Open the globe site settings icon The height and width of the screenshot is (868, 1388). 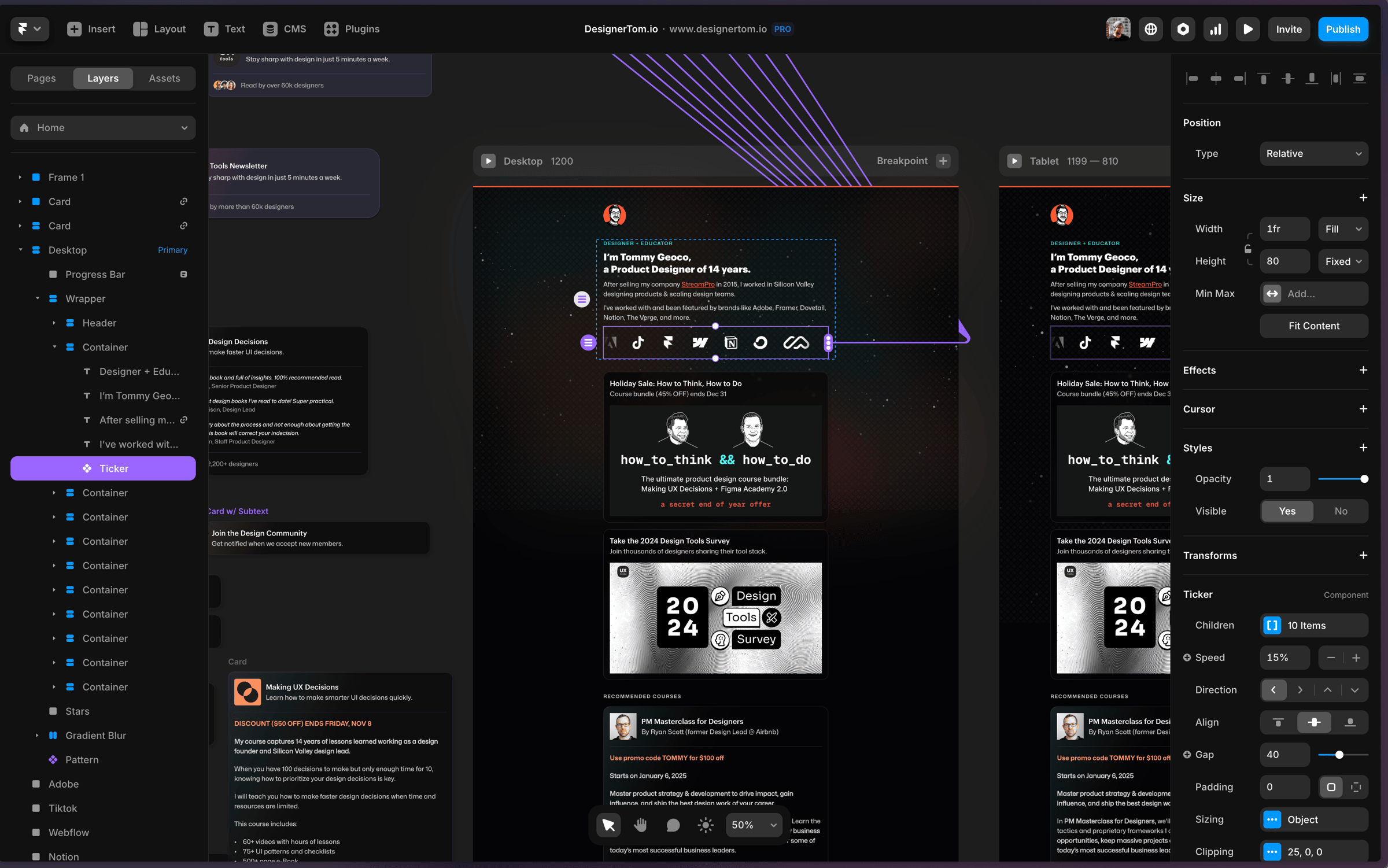pyautogui.click(x=1150, y=29)
